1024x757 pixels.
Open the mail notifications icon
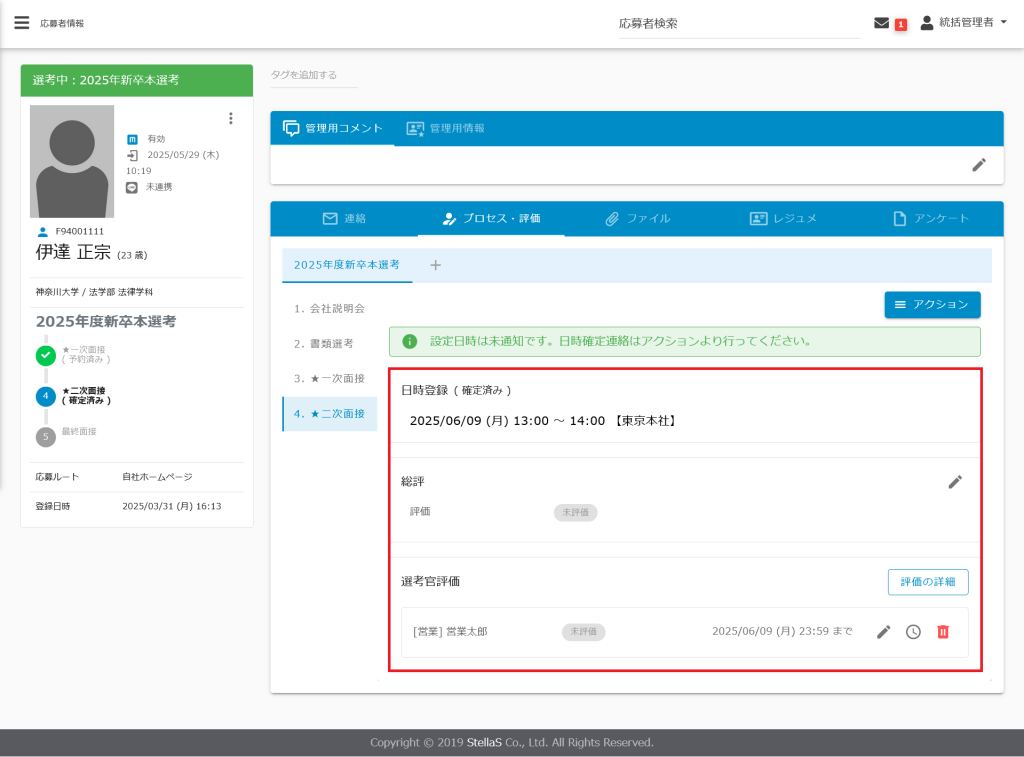(881, 23)
